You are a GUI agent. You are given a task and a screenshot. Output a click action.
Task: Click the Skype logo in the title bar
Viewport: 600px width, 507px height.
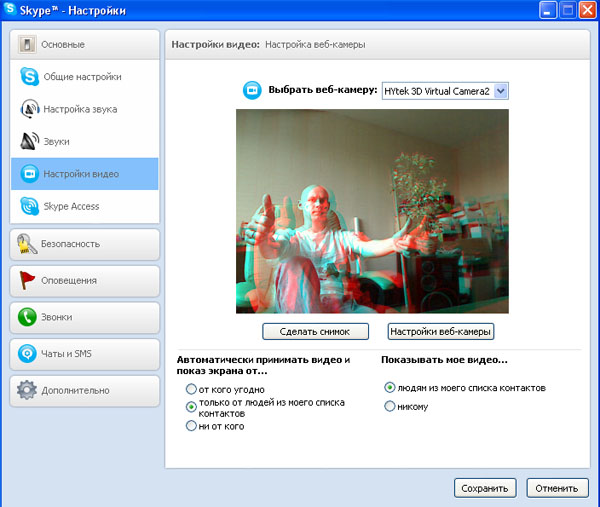point(10,9)
